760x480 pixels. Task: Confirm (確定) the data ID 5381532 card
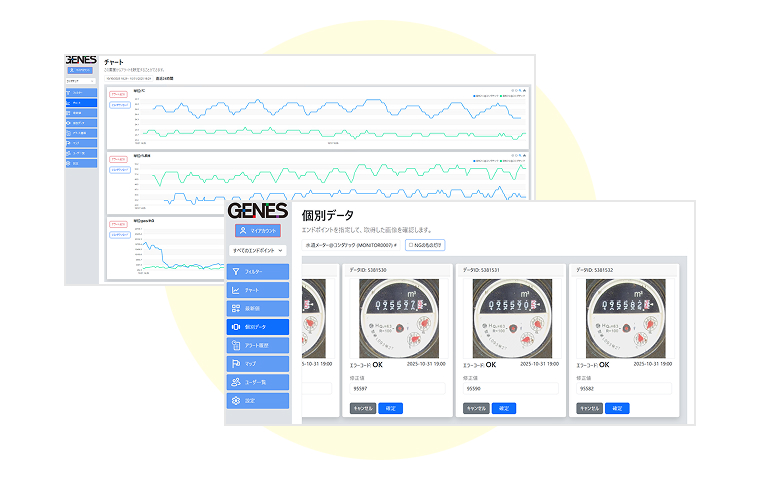pyautogui.click(x=616, y=408)
